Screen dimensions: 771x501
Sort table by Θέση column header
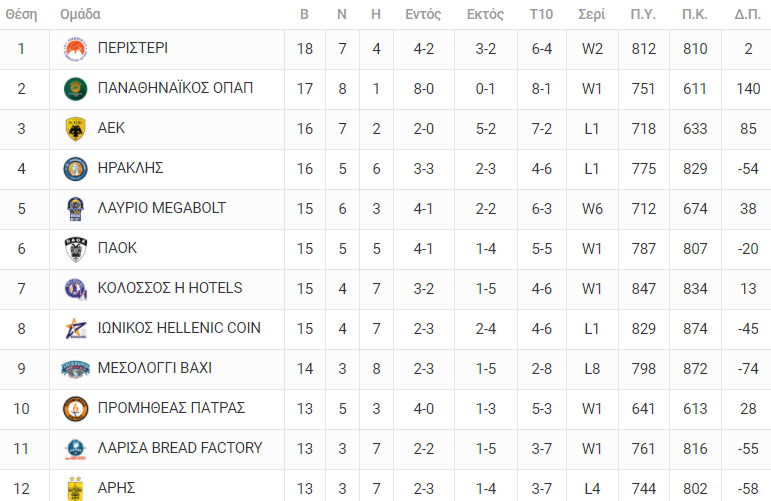(x=21, y=15)
